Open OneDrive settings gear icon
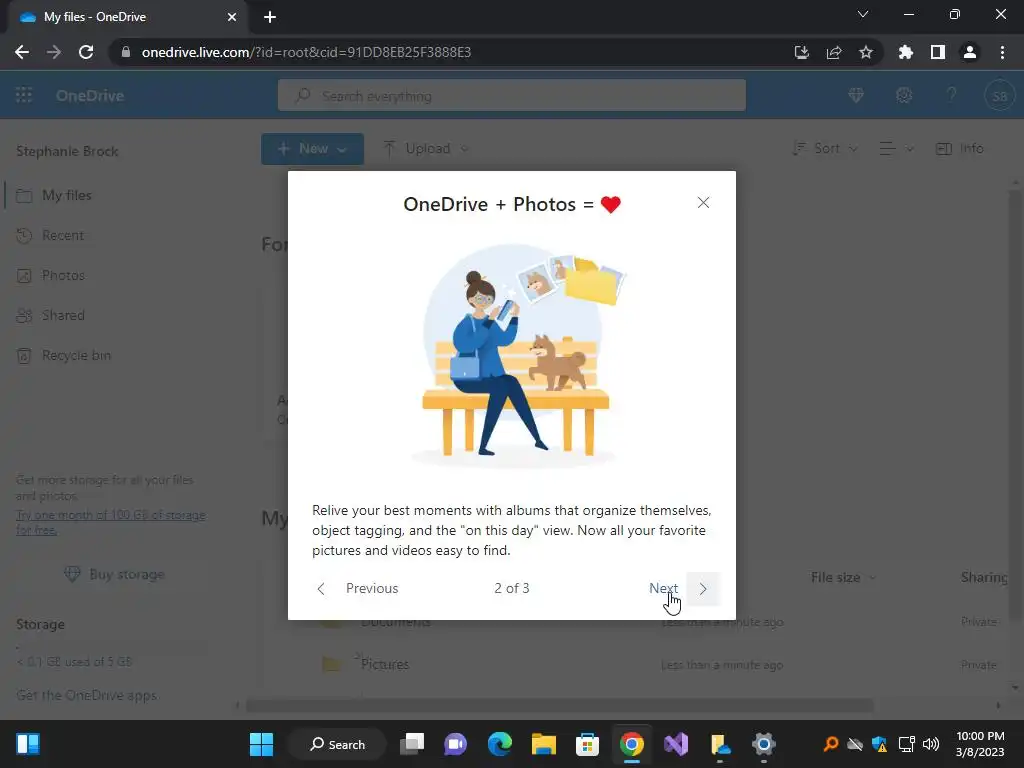This screenshot has height=768, width=1024. (x=904, y=95)
